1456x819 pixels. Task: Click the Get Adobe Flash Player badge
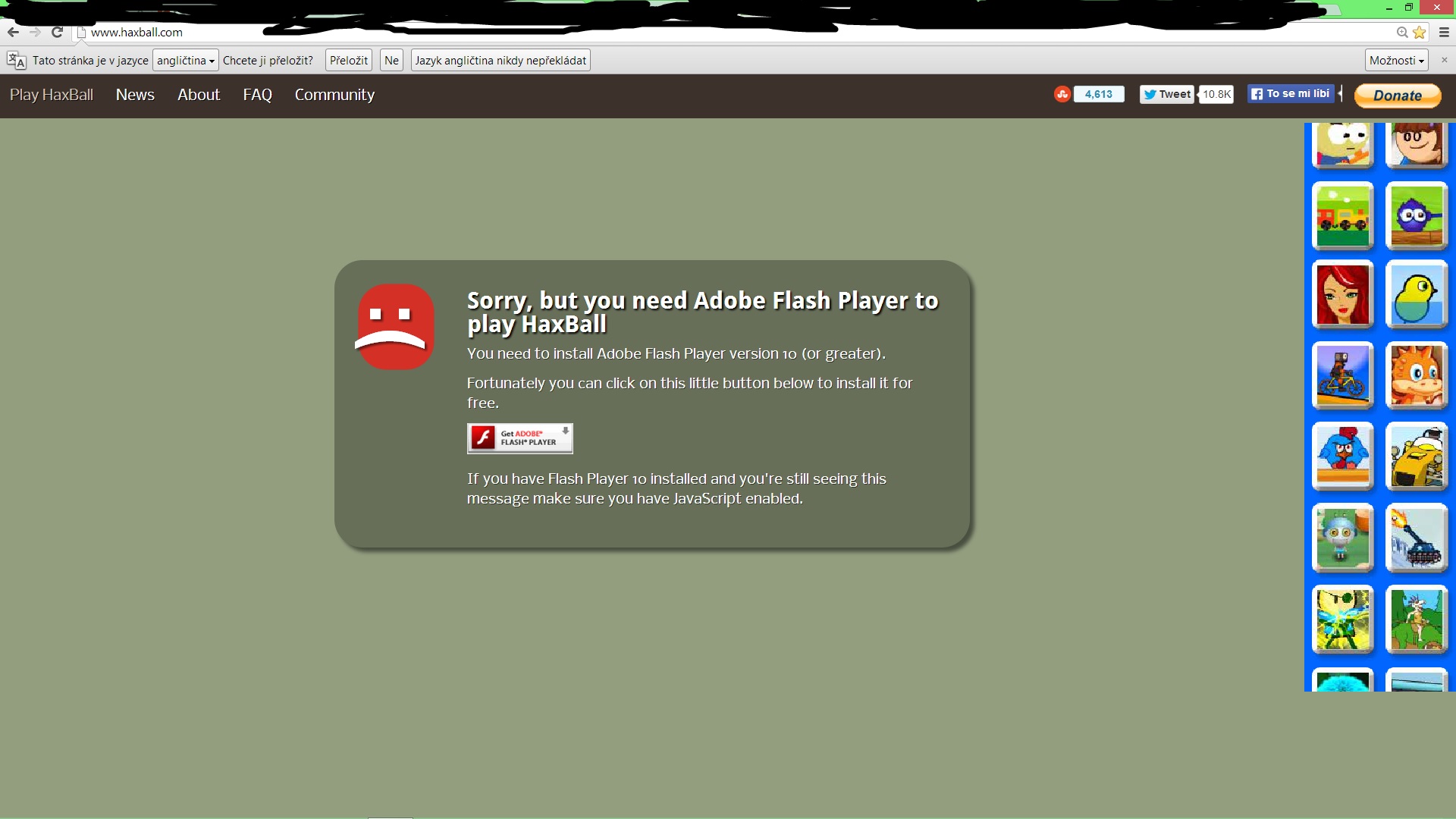pyautogui.click(x=519, y=438)
